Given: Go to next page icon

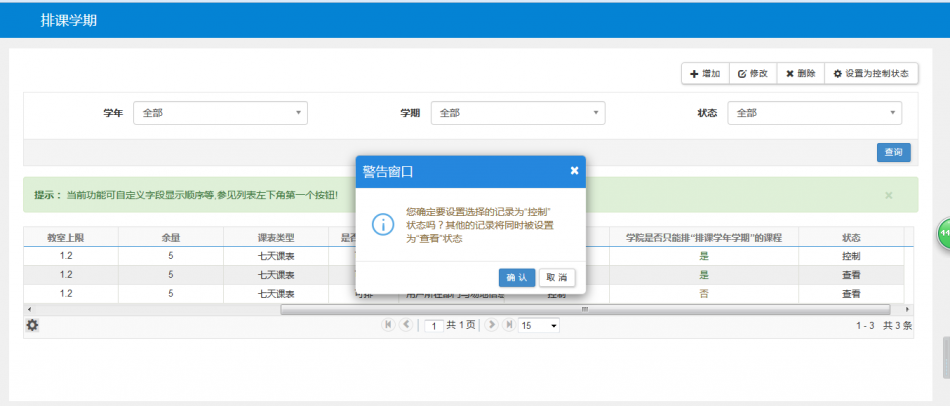Looking at the screenshot, I should (491, 325).
